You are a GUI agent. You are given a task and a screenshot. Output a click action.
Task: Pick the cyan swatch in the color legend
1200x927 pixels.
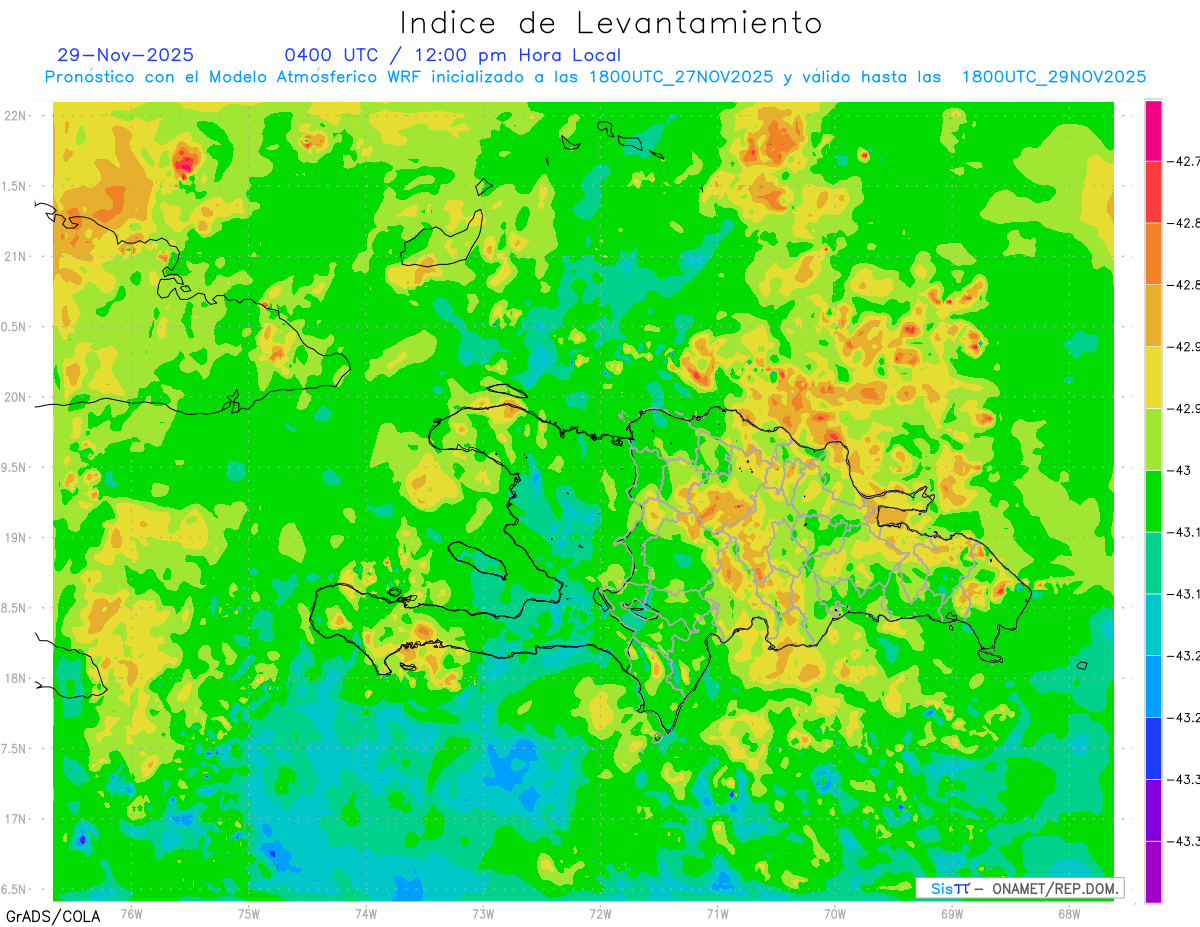(x=1153, y=624)
